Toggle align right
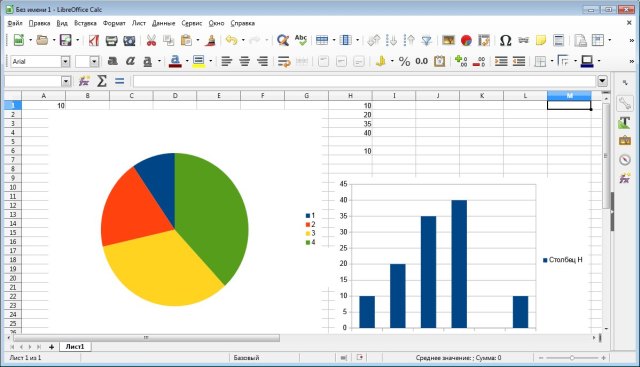 pos(262,61)
